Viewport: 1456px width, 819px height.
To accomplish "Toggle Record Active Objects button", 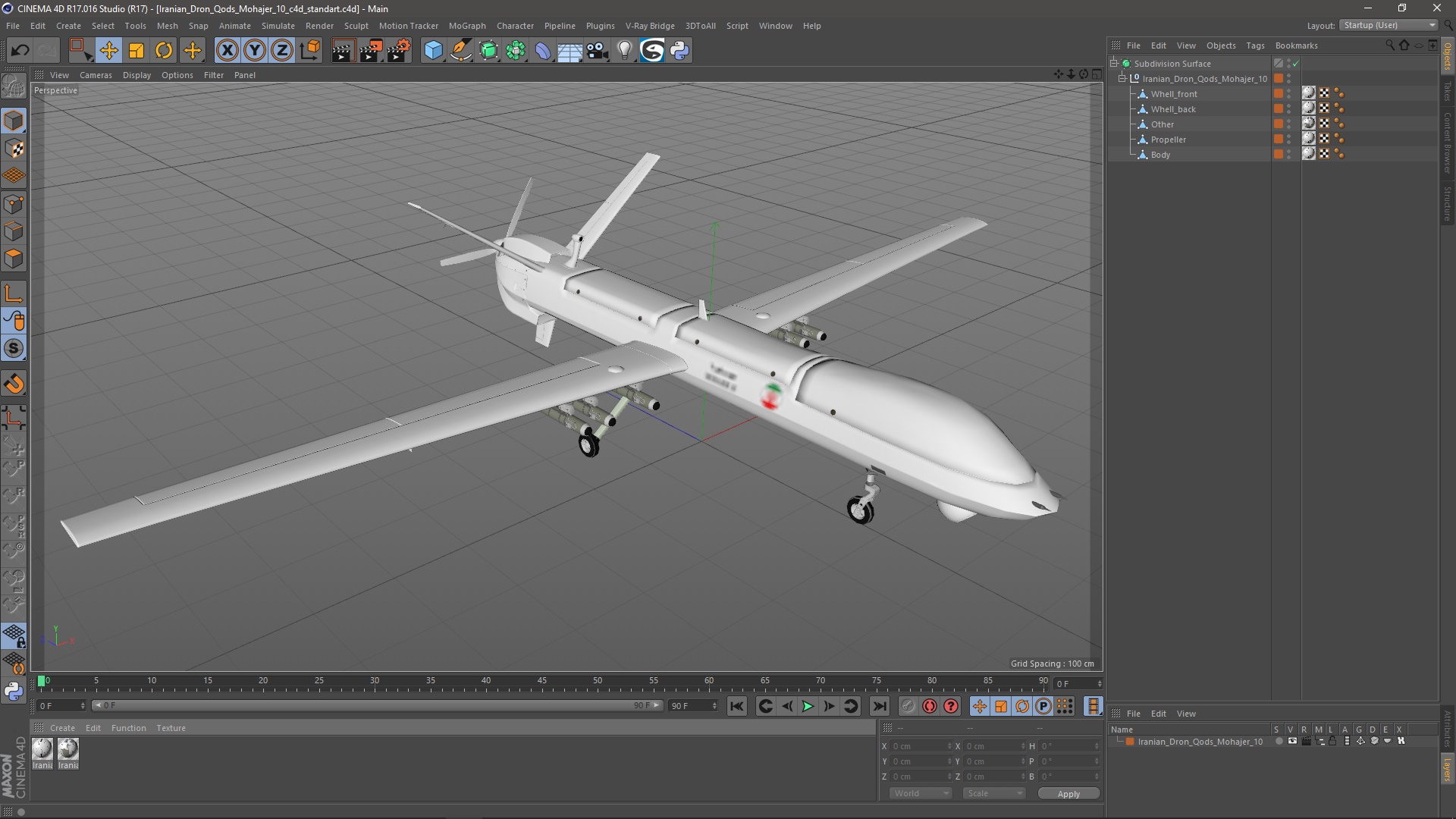I will tap(908, 706).
